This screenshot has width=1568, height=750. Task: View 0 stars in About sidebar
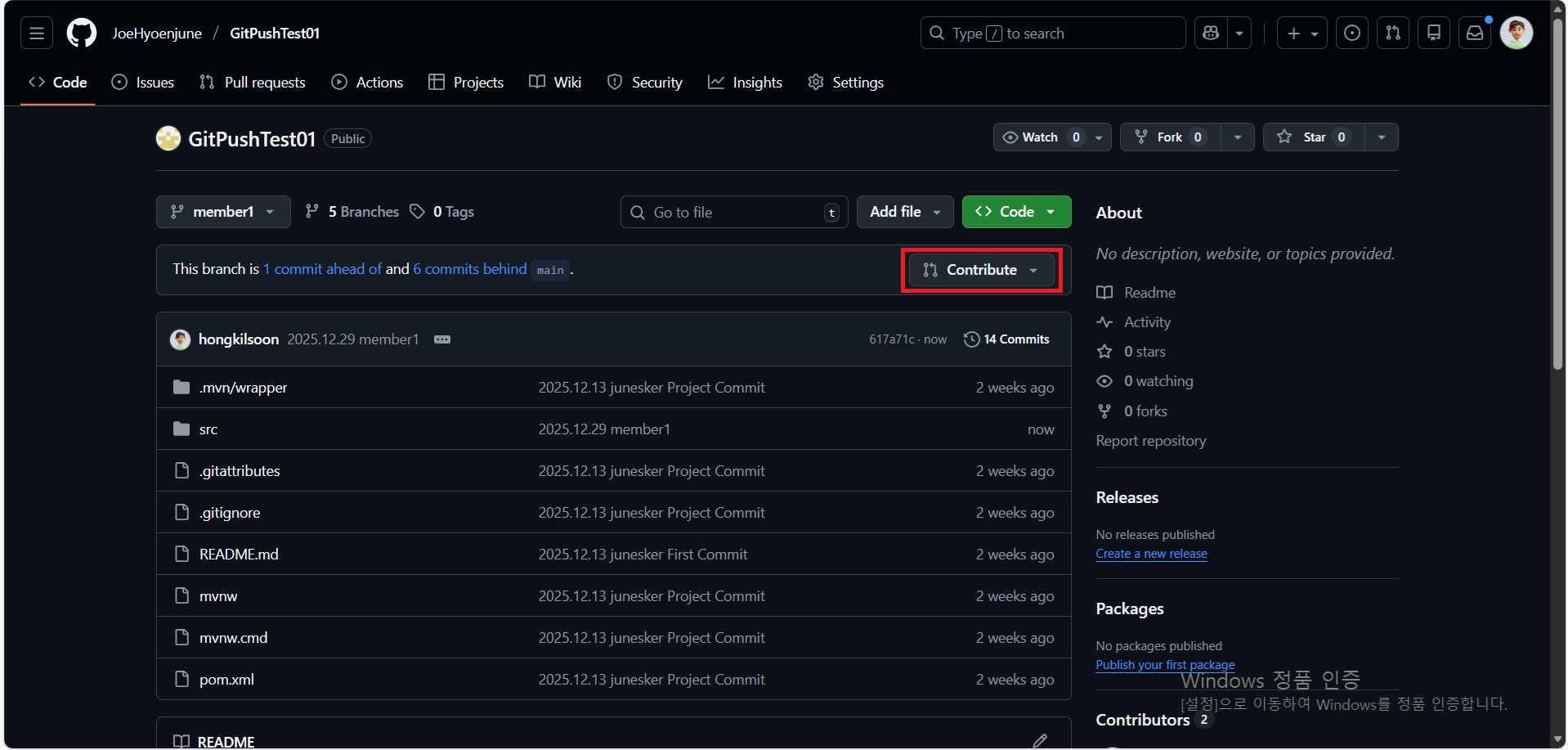(x=1131, y=352)
